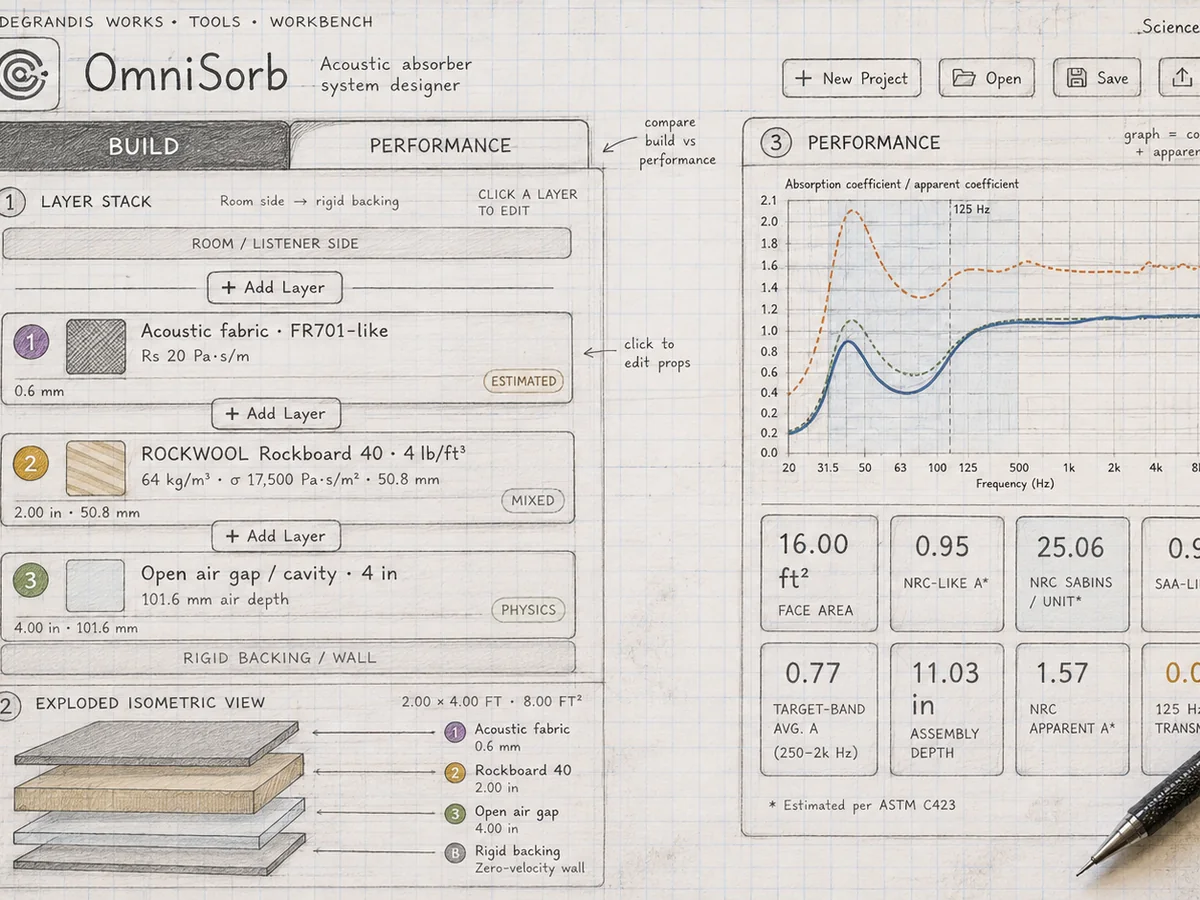The height and width of the screenshot is (900, 1200).
Task: Save the project with the Save button
Action: [x=1097, y=78]
